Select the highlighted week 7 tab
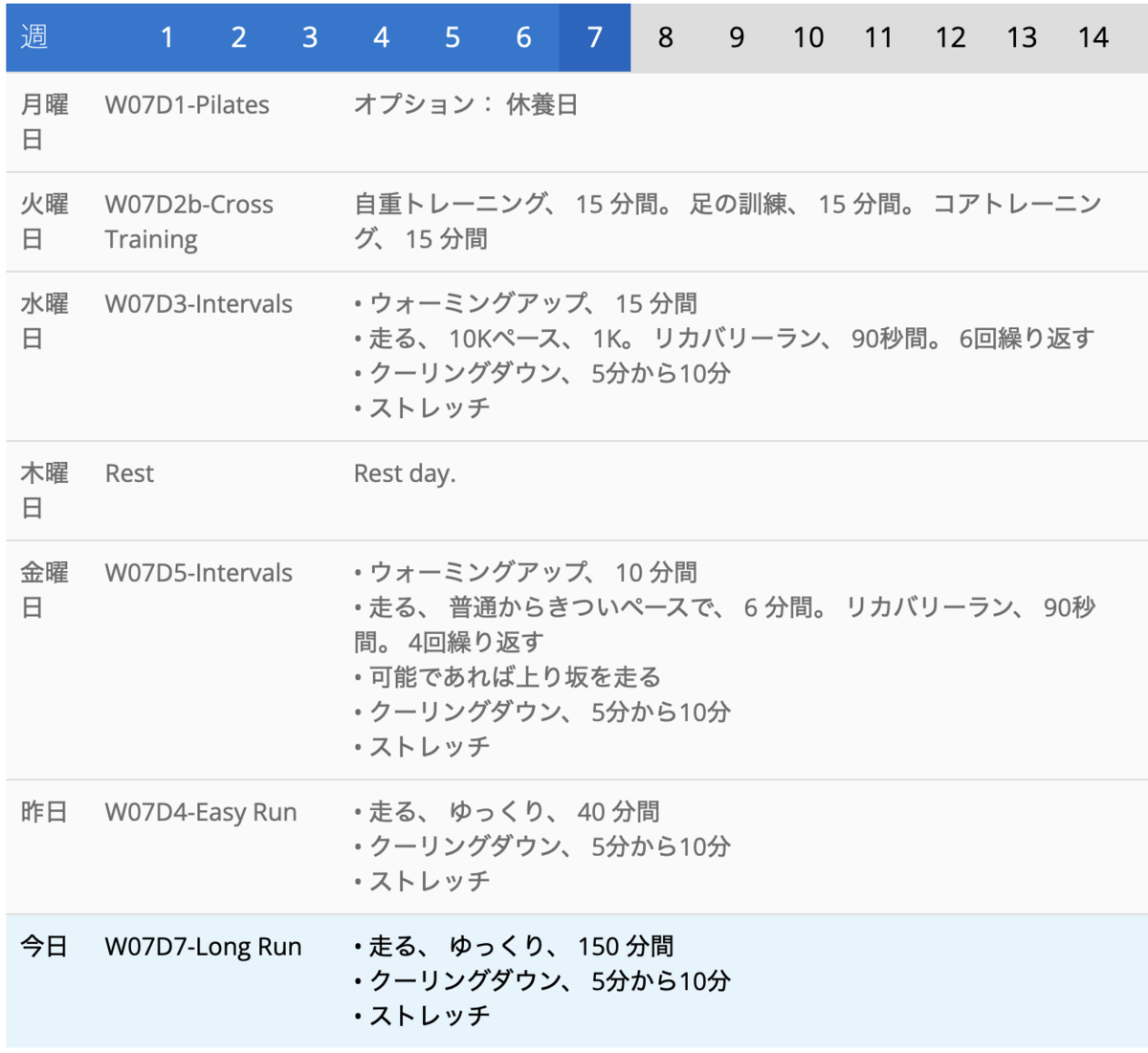 click(595, 37)
